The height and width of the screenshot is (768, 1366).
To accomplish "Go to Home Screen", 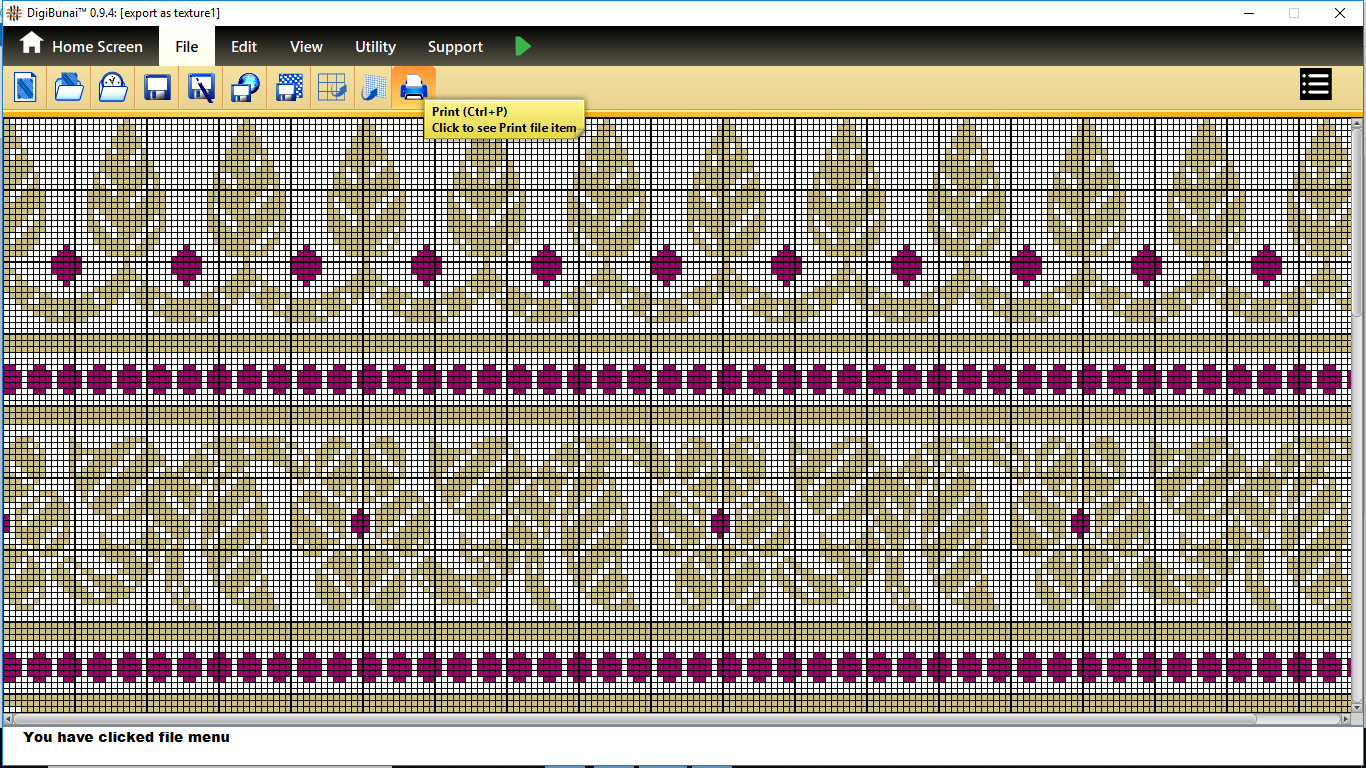I will 81,46.
